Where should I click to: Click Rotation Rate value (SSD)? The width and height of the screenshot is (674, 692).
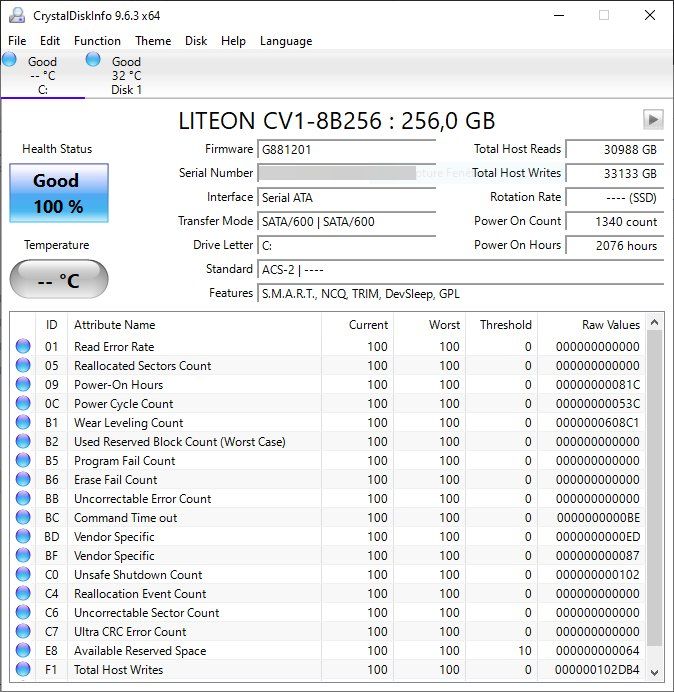point(614,197)
